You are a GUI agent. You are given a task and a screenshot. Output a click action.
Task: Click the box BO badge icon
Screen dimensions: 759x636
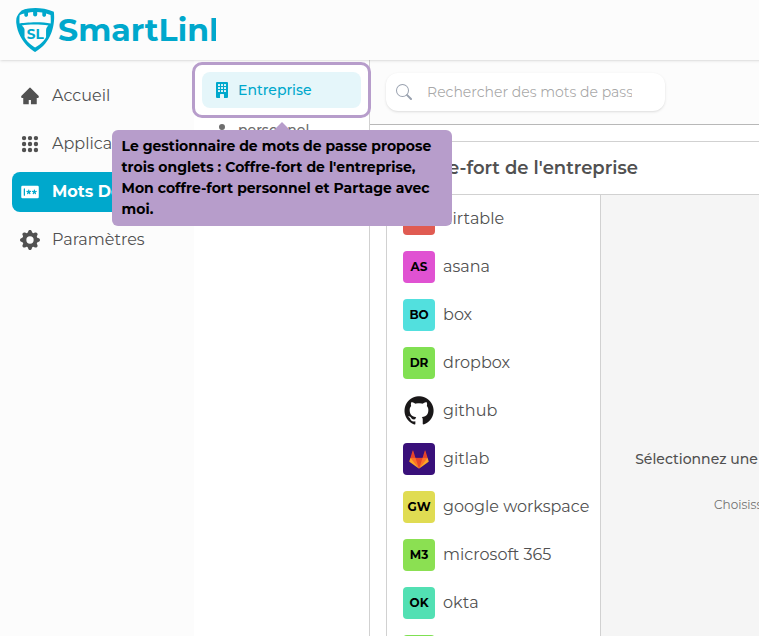pyautogui.click(x=419, y=315)
